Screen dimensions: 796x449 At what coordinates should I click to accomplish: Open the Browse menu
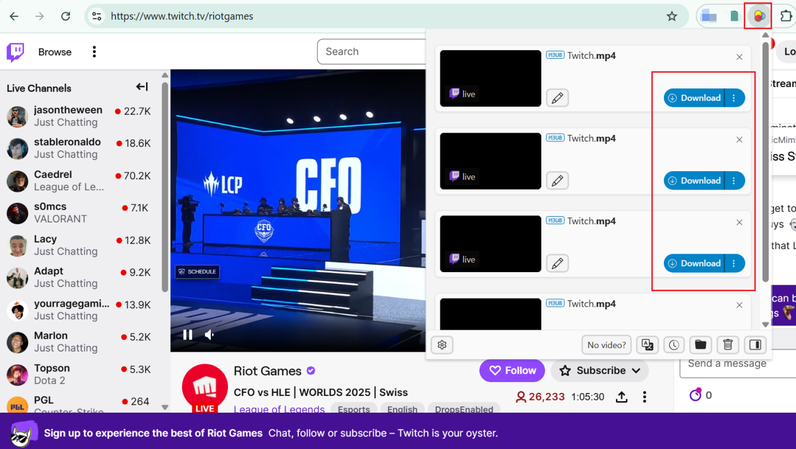pyautogui.click(x=55, y=52)
